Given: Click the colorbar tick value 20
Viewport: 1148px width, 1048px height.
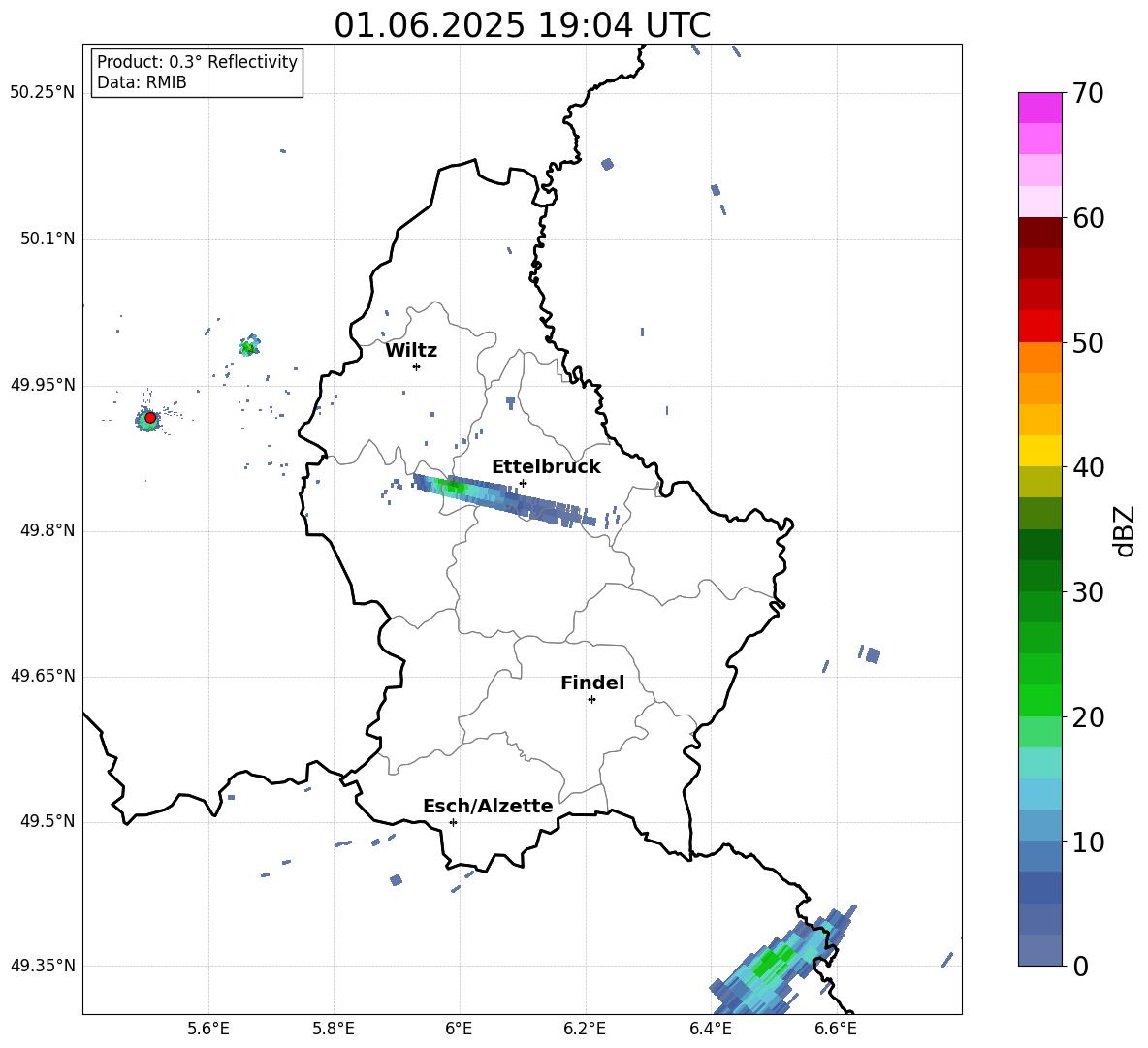Looking at the screenshot, I should click(1088, 717).
